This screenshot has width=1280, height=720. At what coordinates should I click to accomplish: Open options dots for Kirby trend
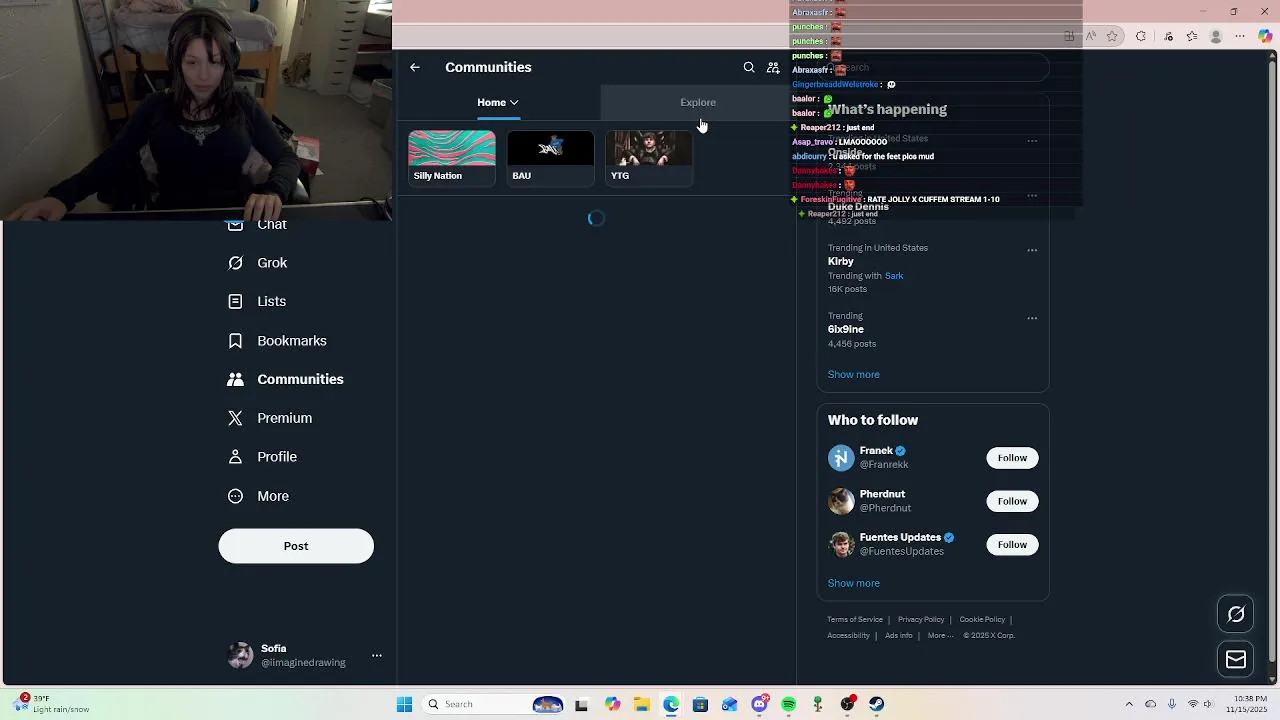click(1032, 250)
